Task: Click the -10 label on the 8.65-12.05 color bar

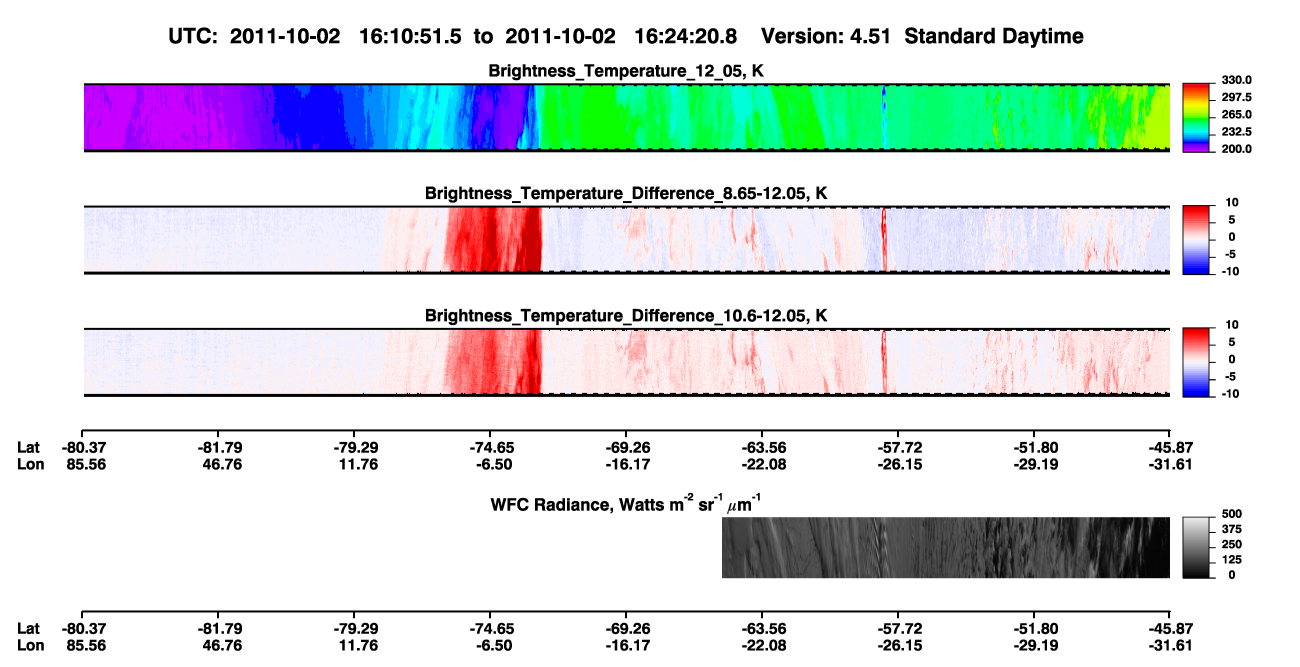Action: (1231, 270)
